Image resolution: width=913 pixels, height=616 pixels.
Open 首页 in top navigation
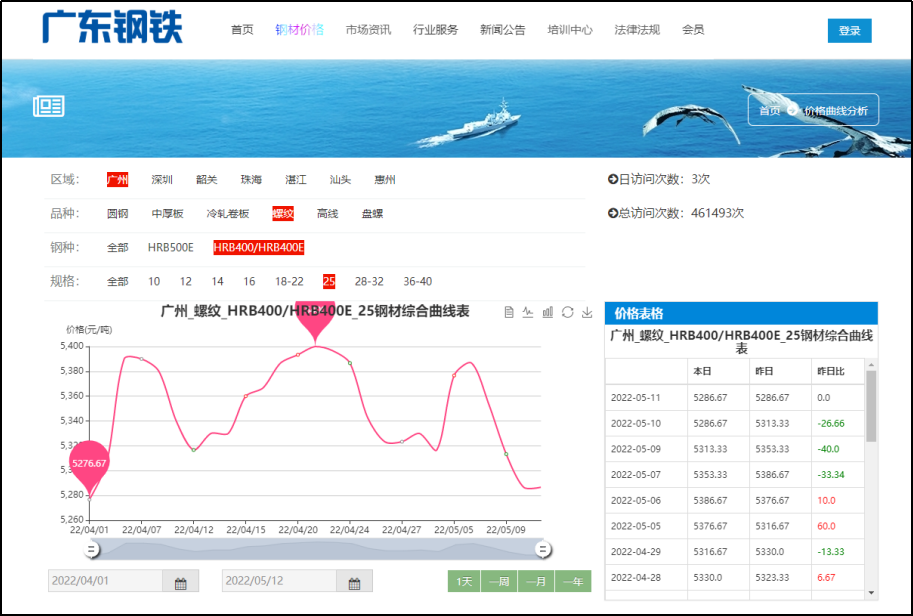(x=242, y=30)
